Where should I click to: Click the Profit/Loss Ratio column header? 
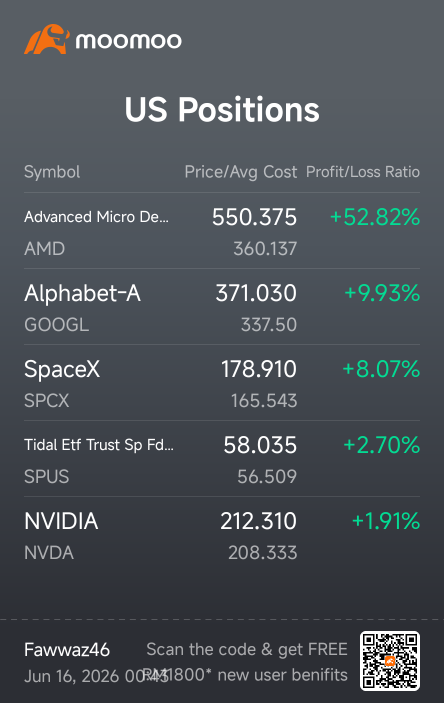[x=363, y=172]
